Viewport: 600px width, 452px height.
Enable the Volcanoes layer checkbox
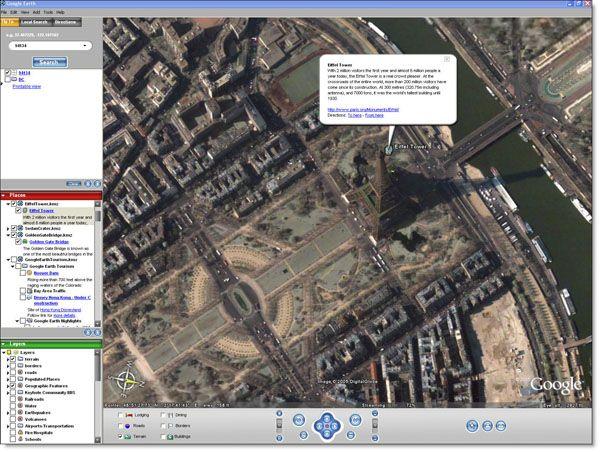[x=12, y=417]
